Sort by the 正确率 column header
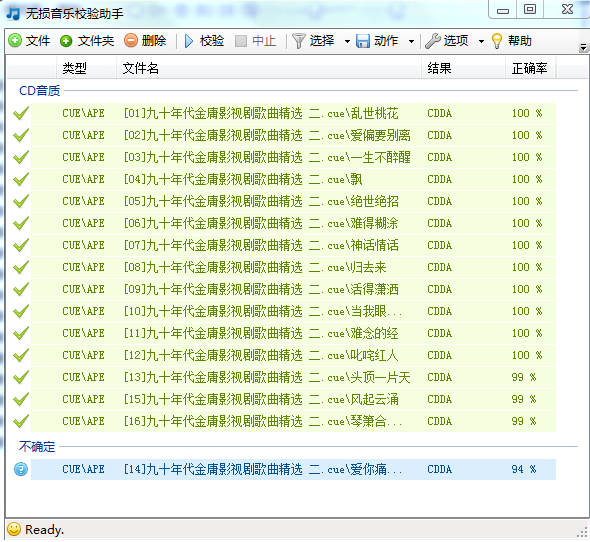This screenshot has height=542, width=590. click(x=530, y=68)
